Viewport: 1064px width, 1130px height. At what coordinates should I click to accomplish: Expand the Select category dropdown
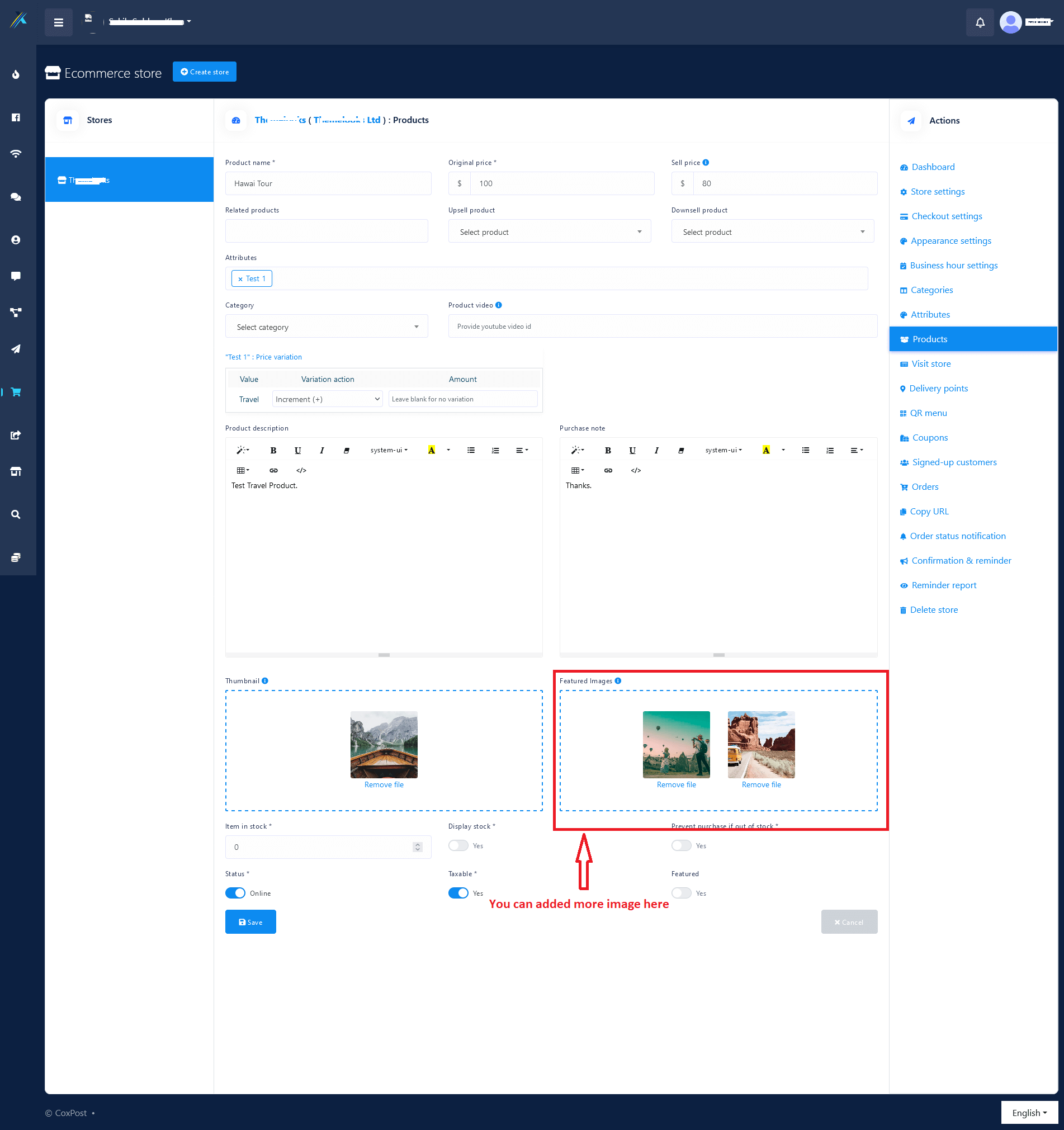coord(327,327)
